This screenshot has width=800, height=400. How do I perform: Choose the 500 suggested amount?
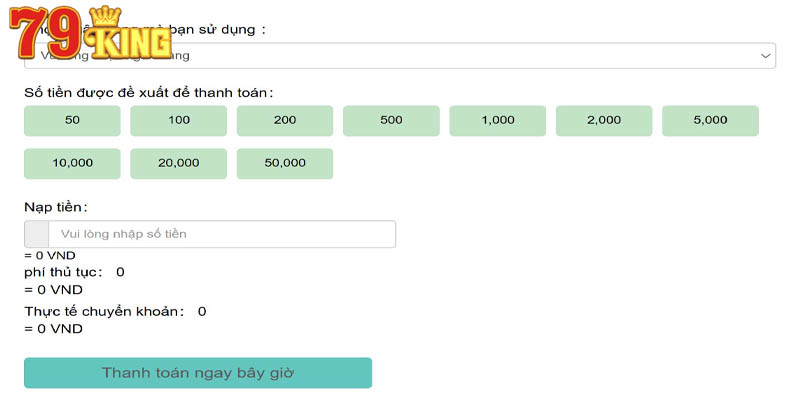[391, 120]
